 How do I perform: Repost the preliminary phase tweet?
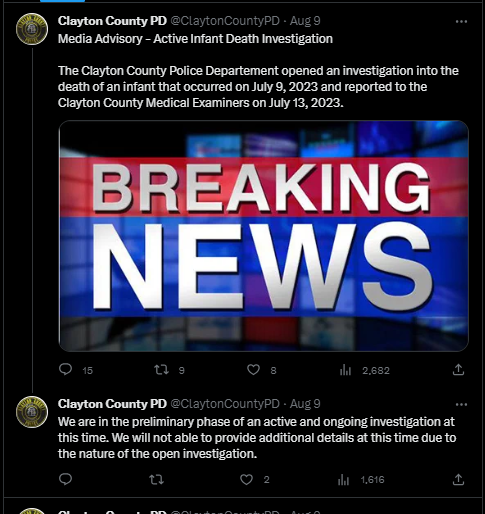156,480
